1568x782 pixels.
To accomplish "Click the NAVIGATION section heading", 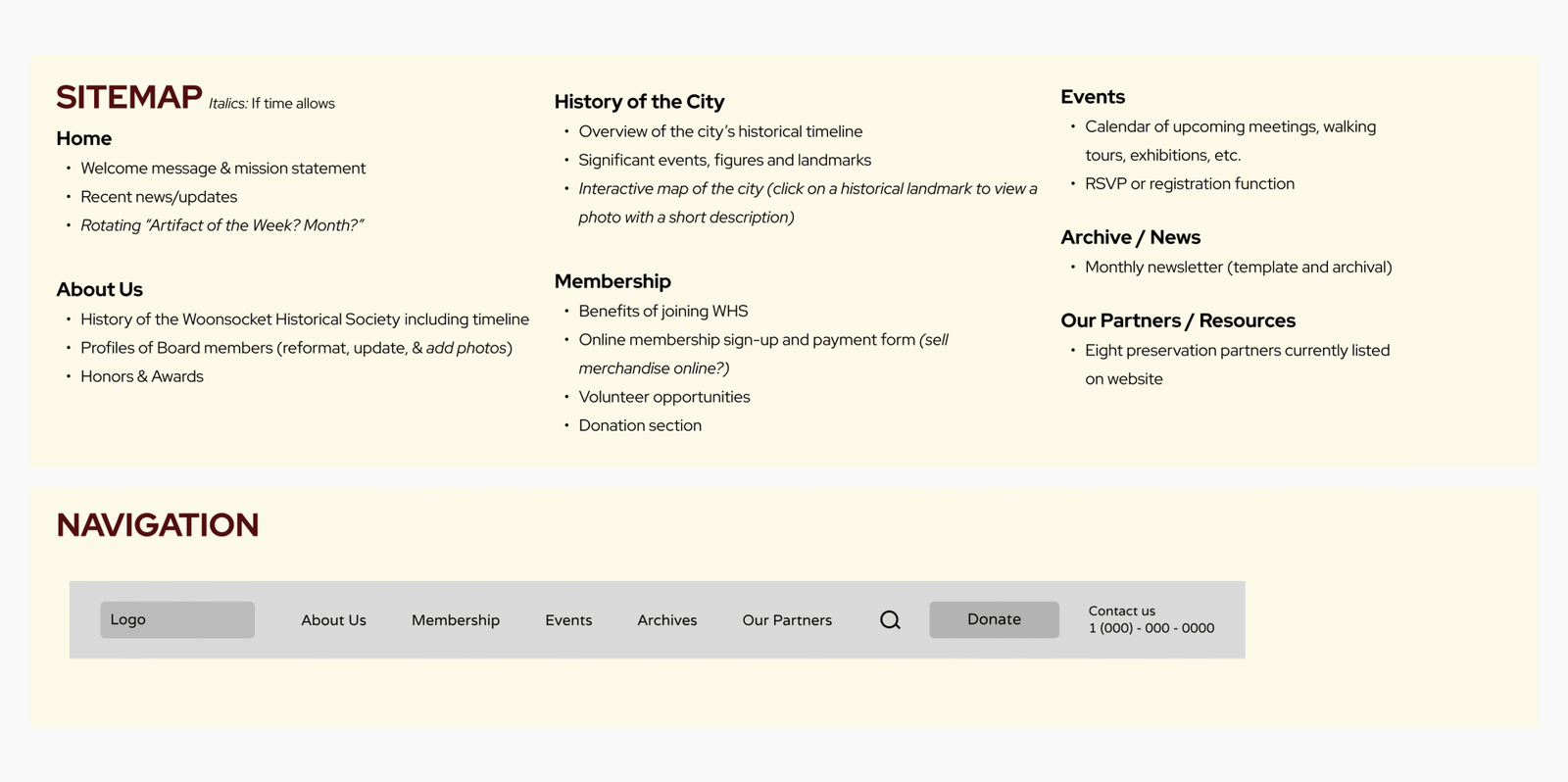I will tap(158, 525).
